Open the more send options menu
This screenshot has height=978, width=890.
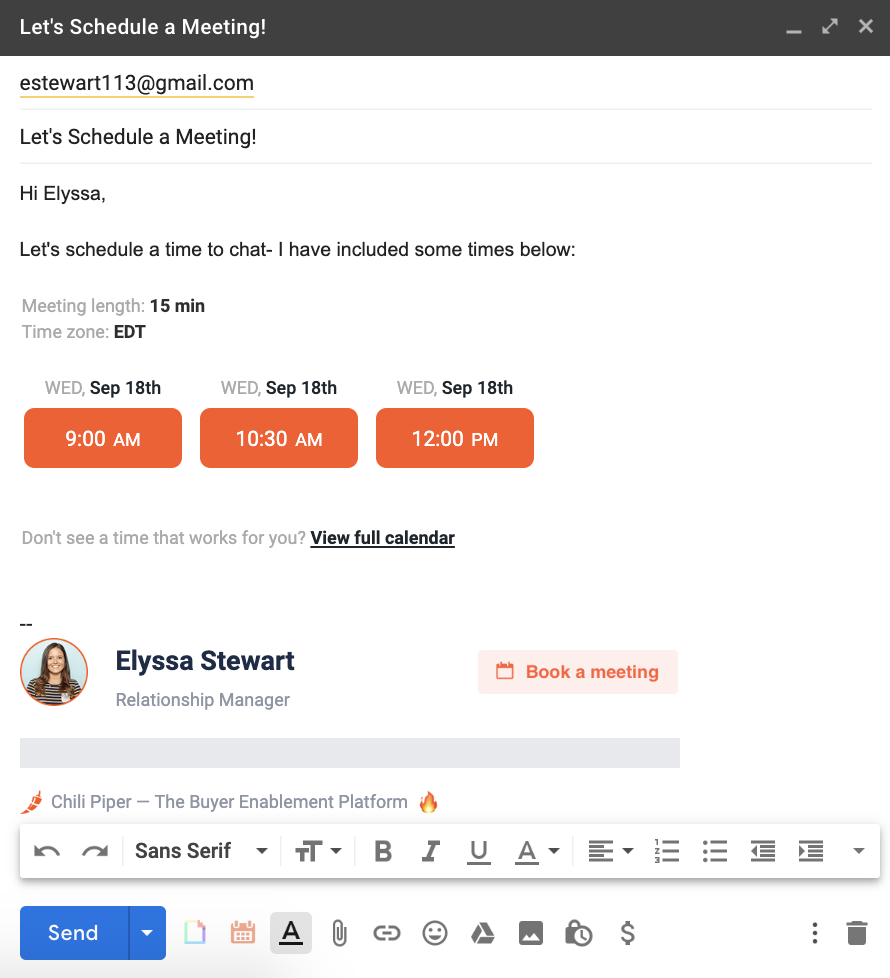point(815,932)
